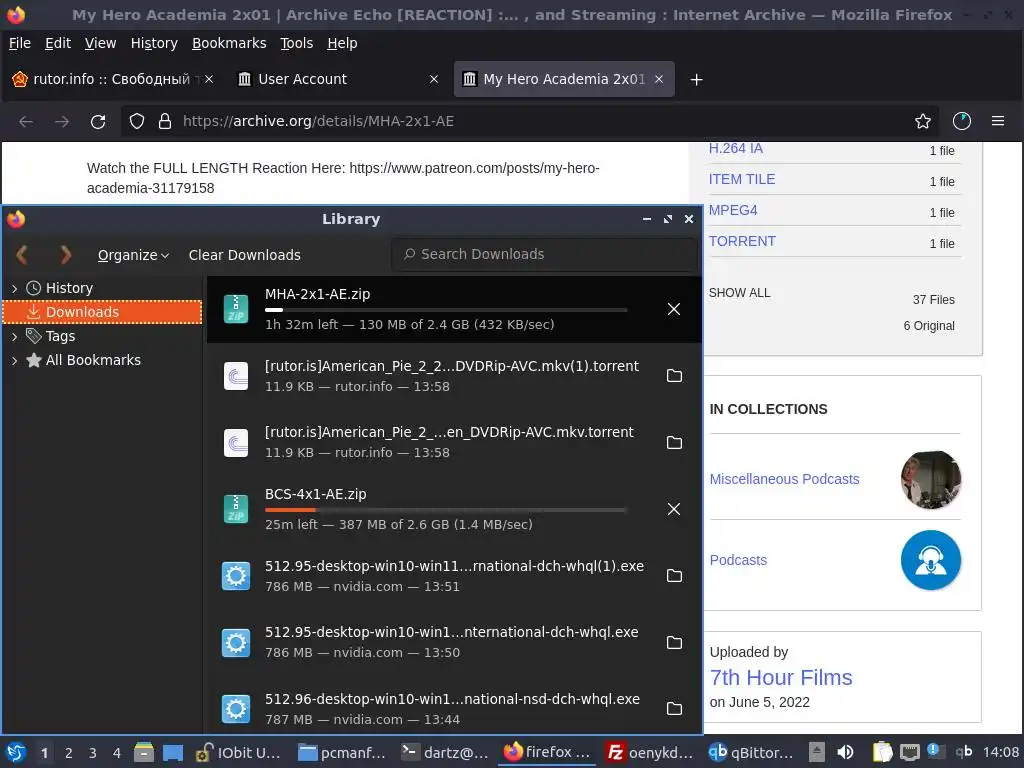Cancel the BCS-4x1-AE.zip download
The width and height of the screenshot is (1024, 768).
click(x=674, y=509)
